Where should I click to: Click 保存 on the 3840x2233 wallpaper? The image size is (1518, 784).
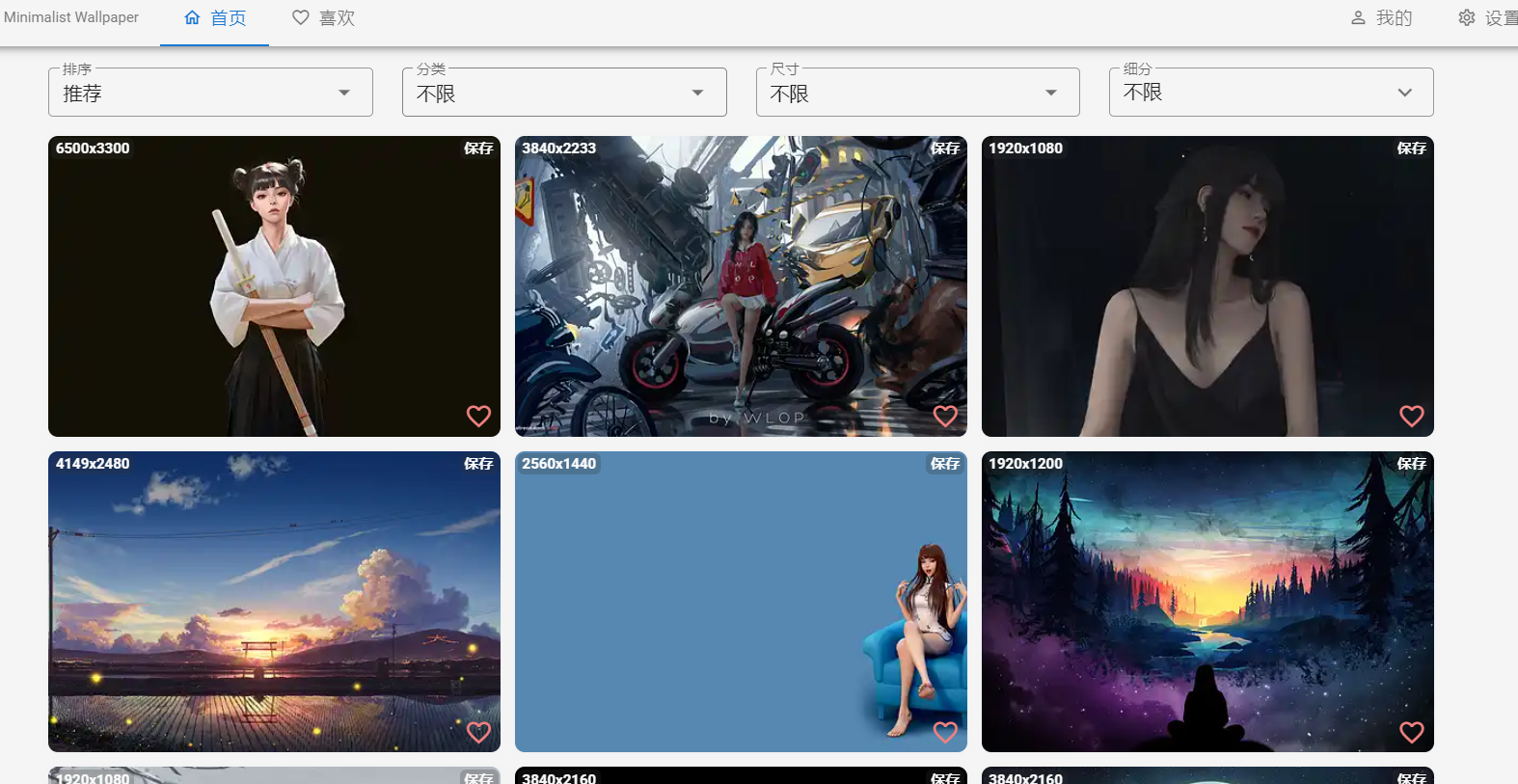point(945,149)
